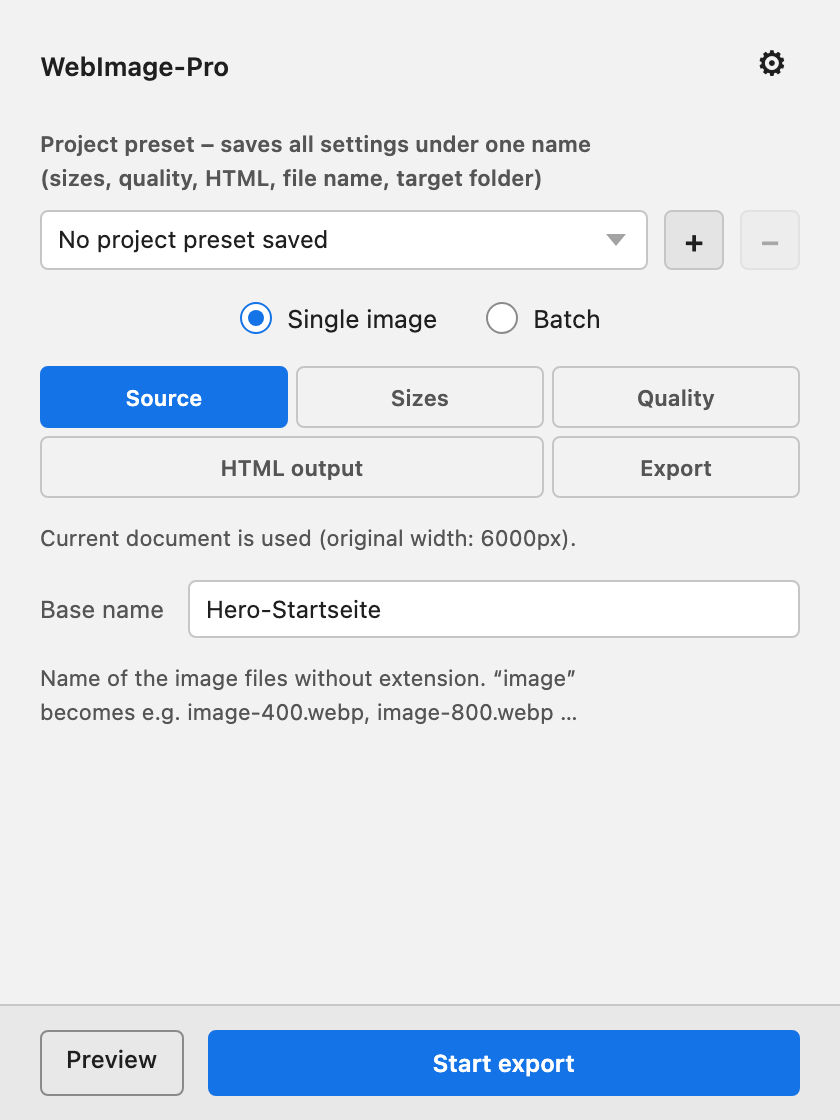
Task: Start export with the blue button
Action: point(504,1062)
